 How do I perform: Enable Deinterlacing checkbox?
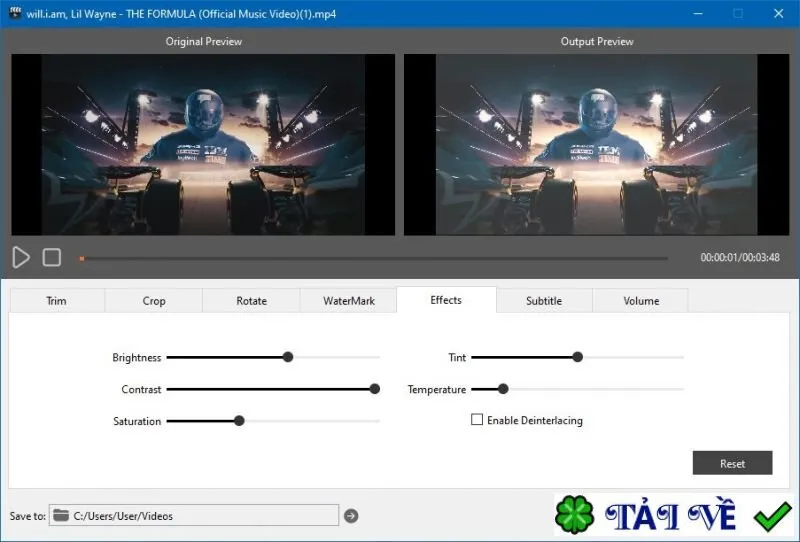click(x=477, y=420)
